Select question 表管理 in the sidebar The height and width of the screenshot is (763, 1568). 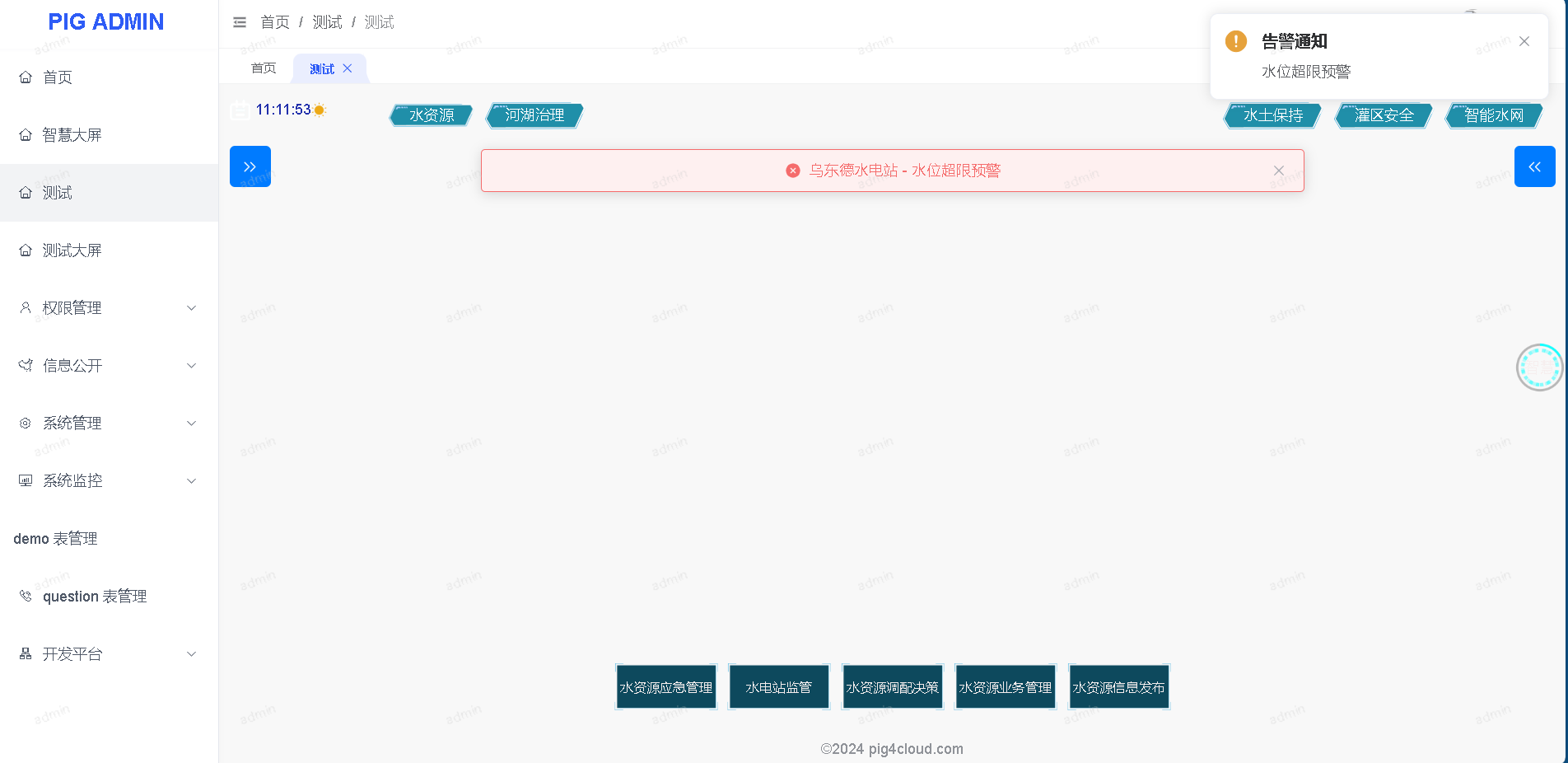95,596
